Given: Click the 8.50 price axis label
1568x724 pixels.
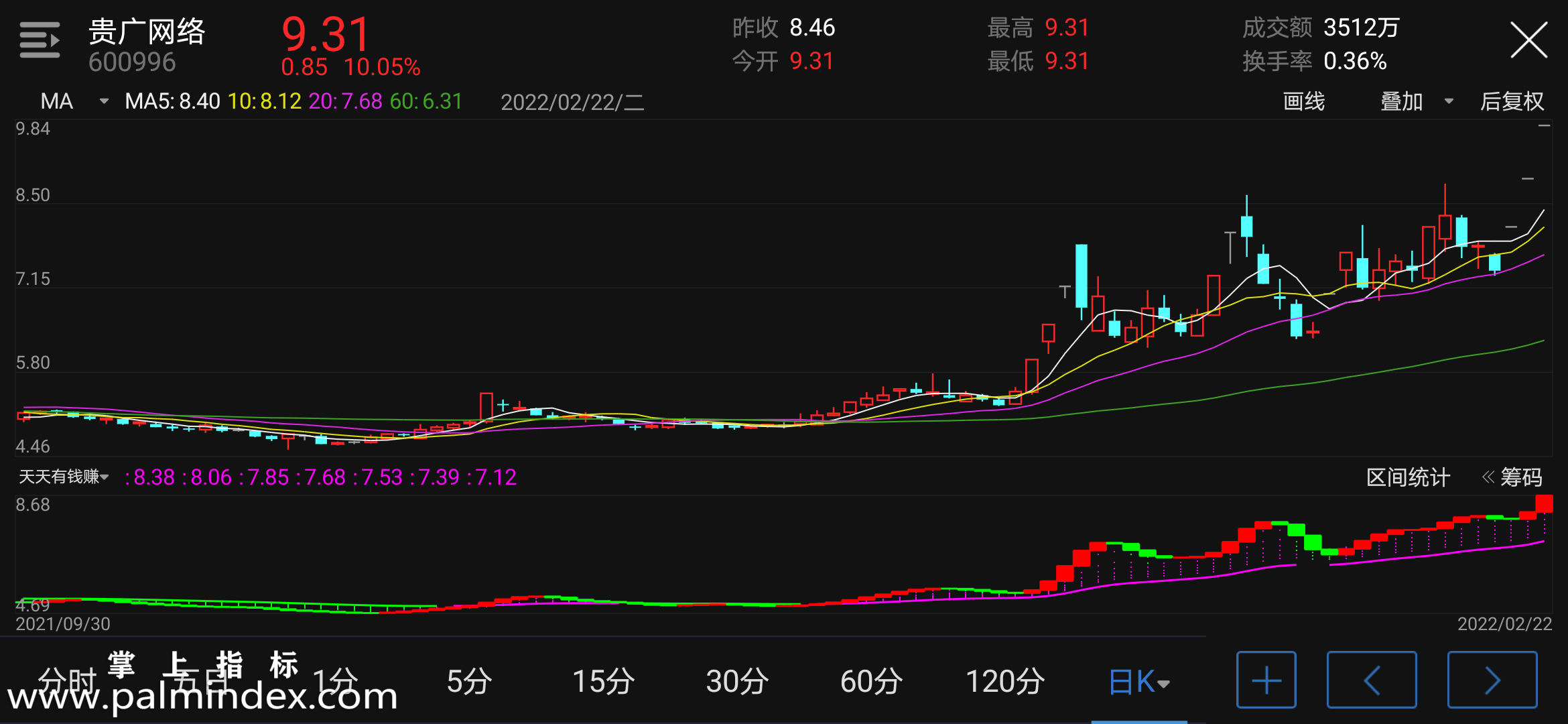Looking at the screenshot, I should point(33,195).
